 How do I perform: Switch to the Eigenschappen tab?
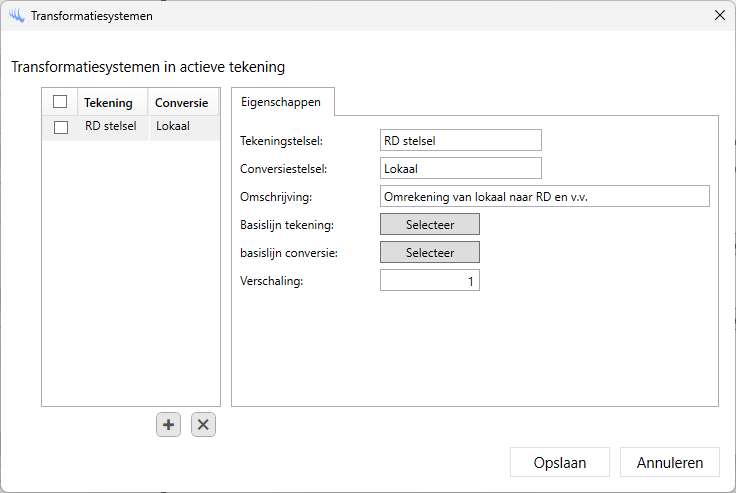281,102
